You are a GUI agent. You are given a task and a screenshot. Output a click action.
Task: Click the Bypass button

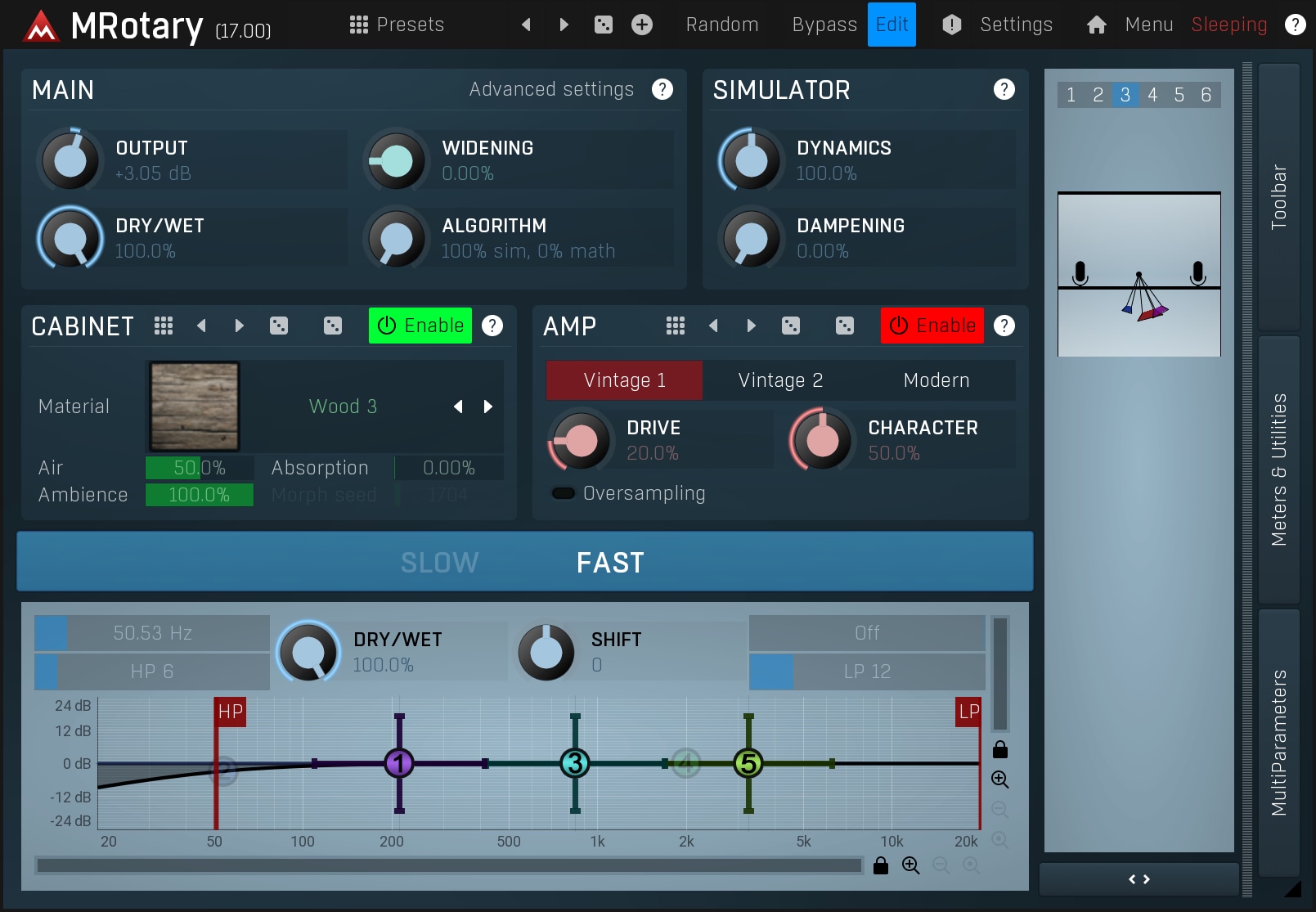pos(824,25)
